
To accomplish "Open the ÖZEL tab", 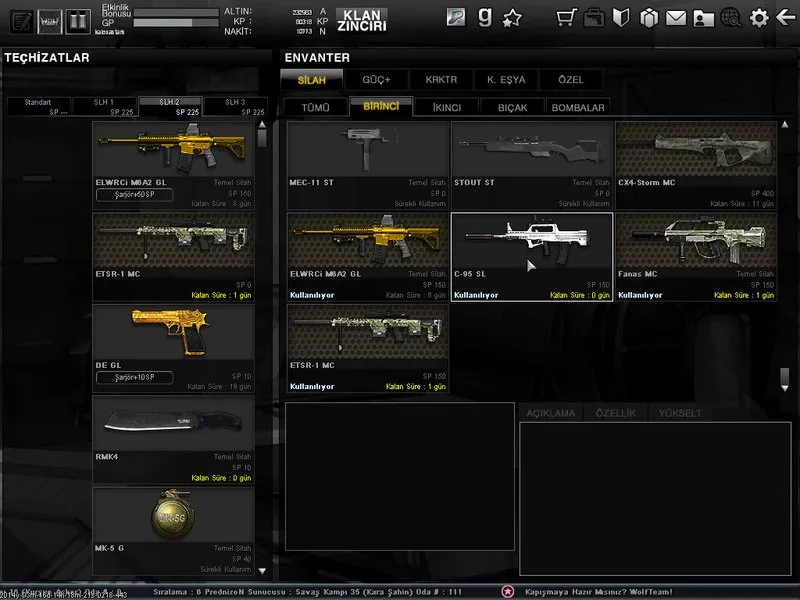I will 570,80.
